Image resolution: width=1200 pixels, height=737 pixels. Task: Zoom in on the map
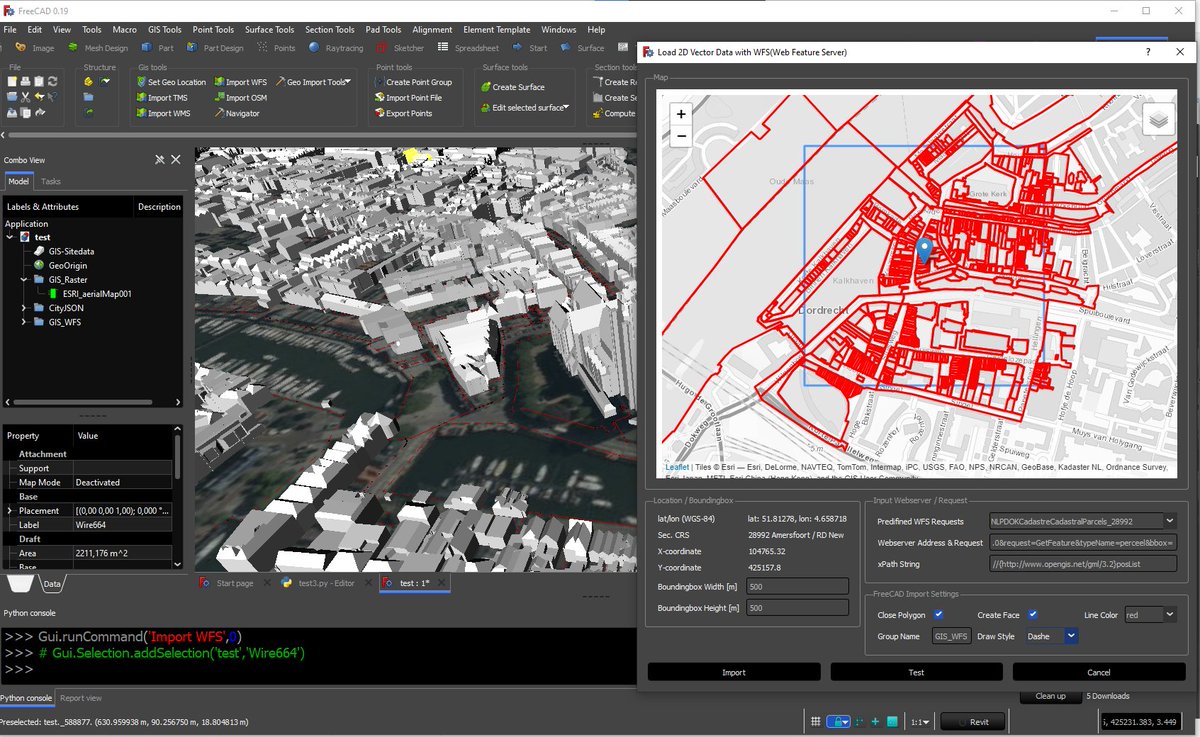point(681,114)
